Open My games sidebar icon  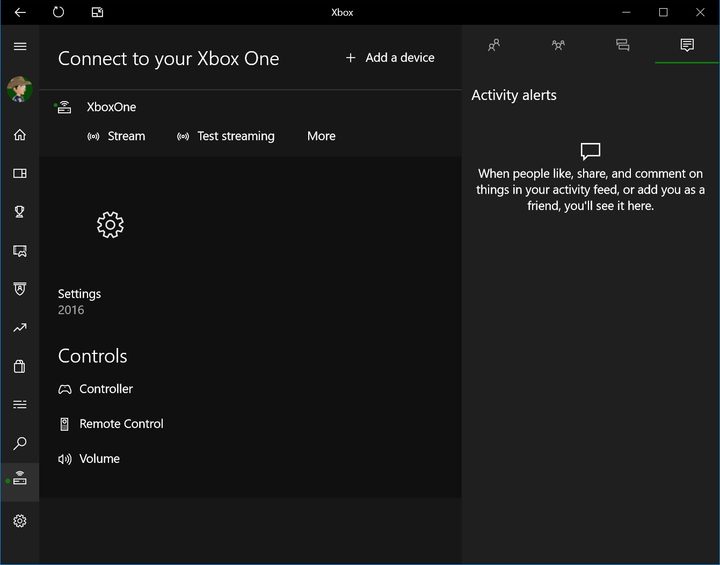click(20, 173)
